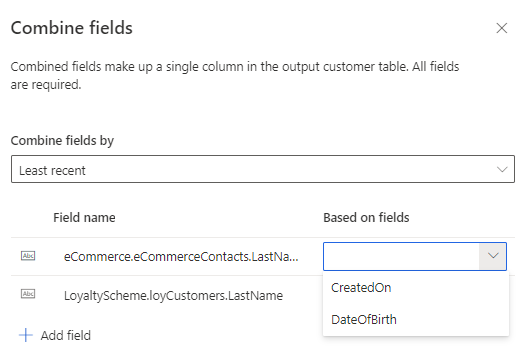Click the text type icon for loyCustomers.LastName

point(28,294)
